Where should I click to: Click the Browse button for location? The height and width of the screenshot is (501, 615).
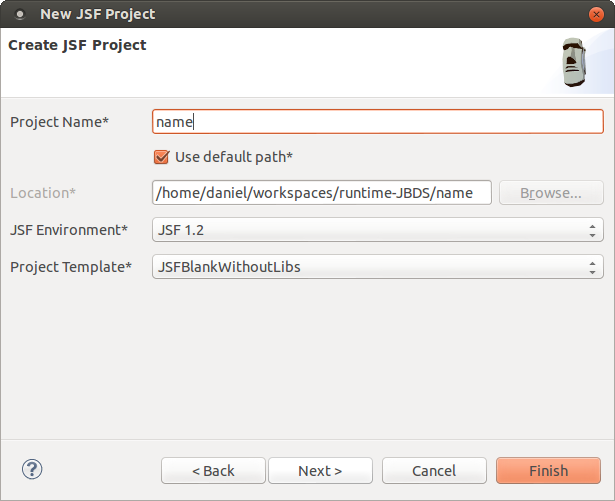[x=550, y=193]
